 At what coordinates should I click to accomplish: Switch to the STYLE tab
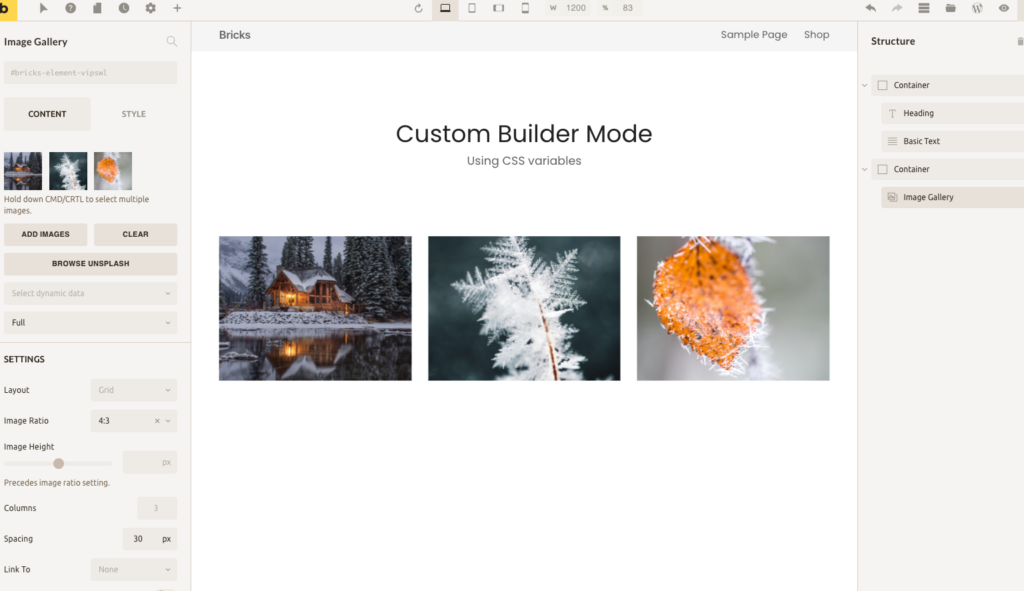pos(134,114)
